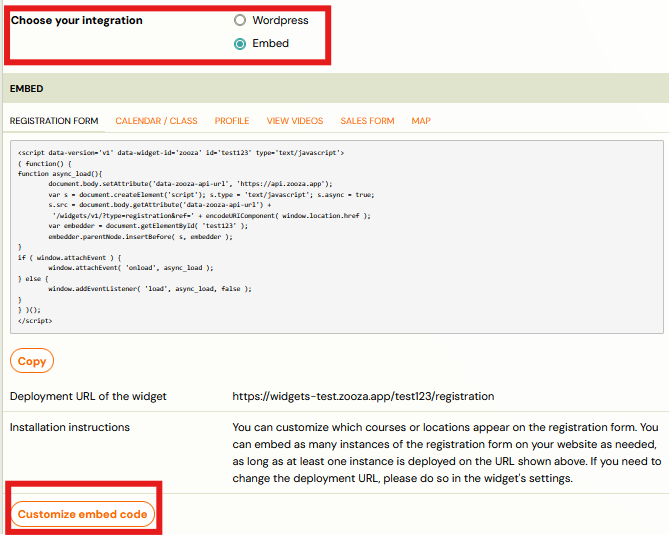Select the Wordpress integration radio button

point(240,20)
